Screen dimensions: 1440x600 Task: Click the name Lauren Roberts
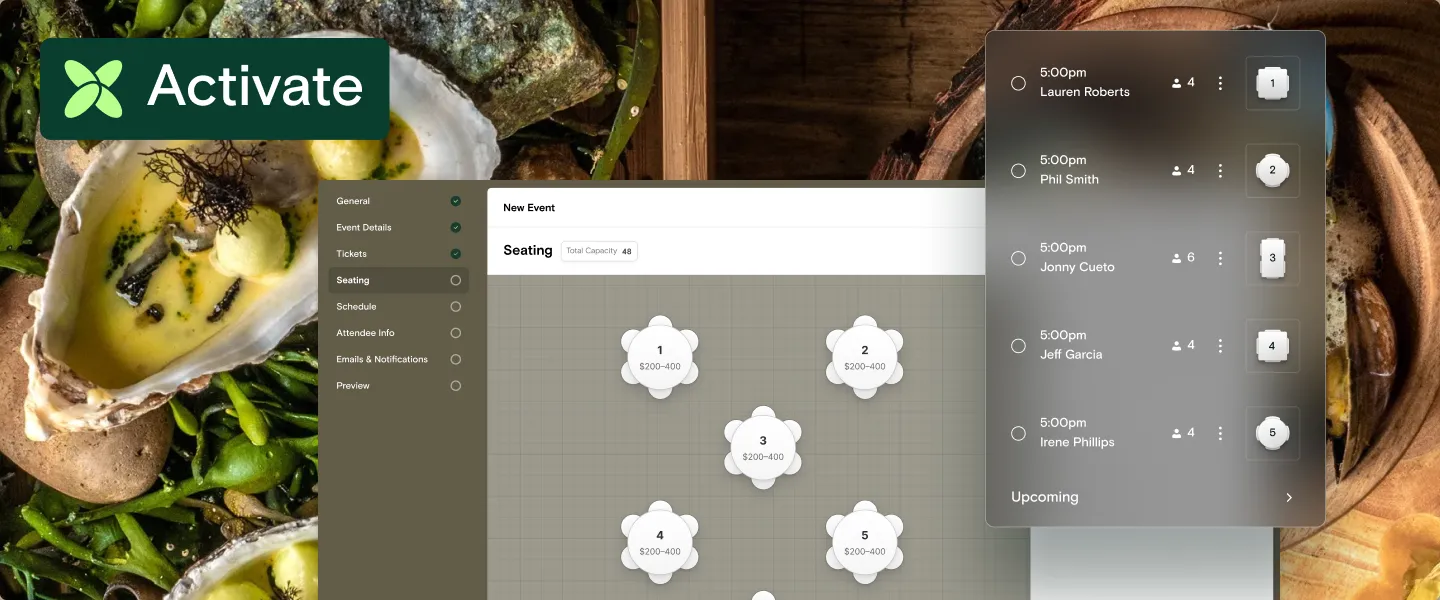pyautogui.click(x=1085, y=92)
